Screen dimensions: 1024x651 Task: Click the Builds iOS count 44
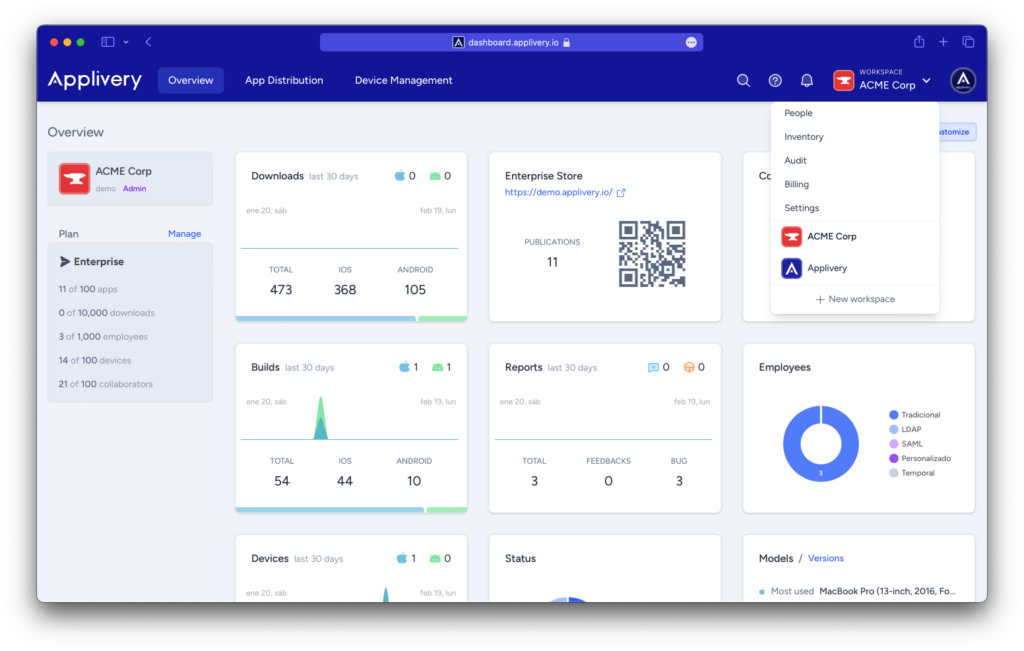pos(345,481)
